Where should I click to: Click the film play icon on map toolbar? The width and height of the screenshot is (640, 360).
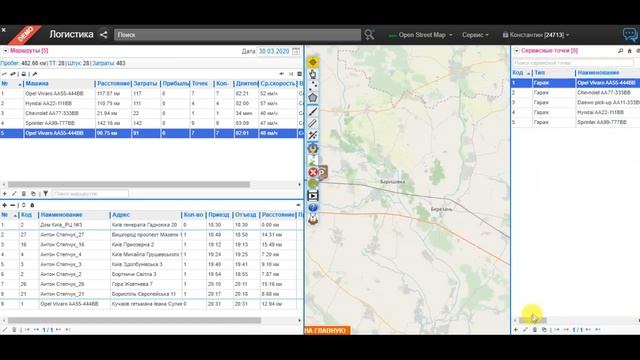[313, 196]
